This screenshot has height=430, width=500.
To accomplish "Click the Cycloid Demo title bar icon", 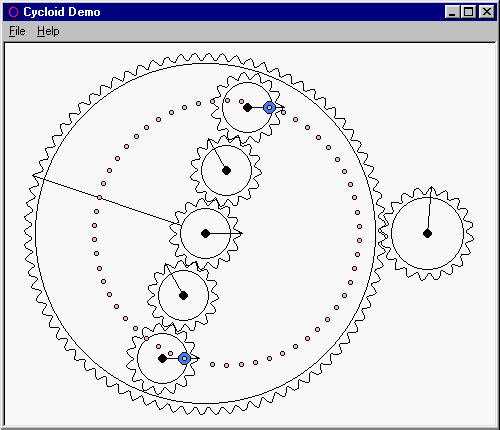I will [x=13, y=12].
